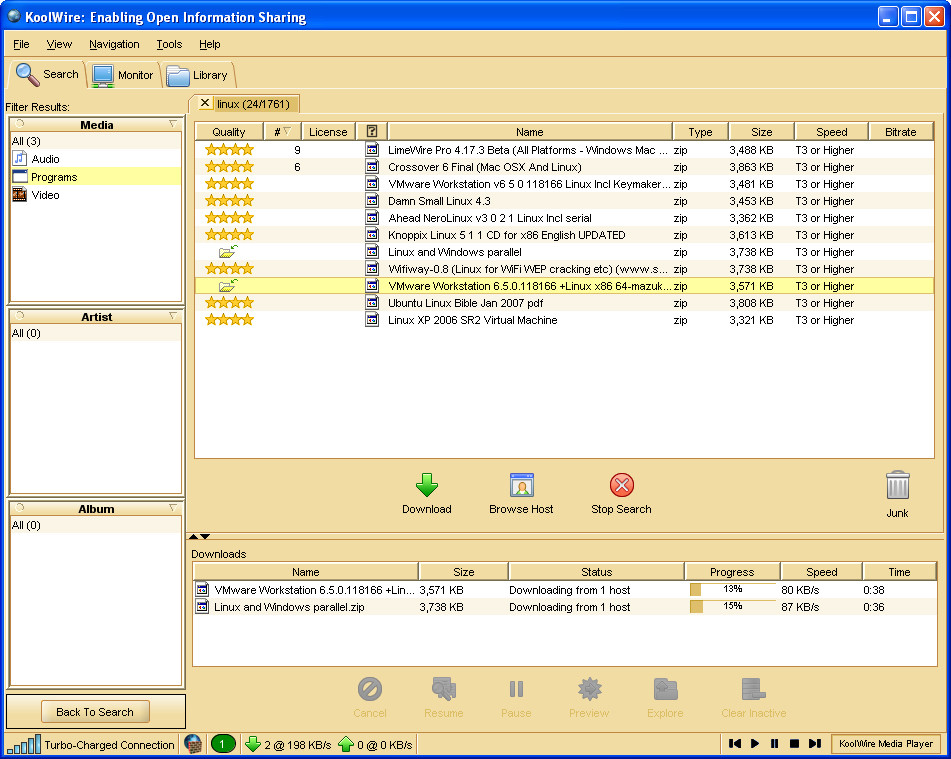Sort results by the Size column header

pos(761,132)
